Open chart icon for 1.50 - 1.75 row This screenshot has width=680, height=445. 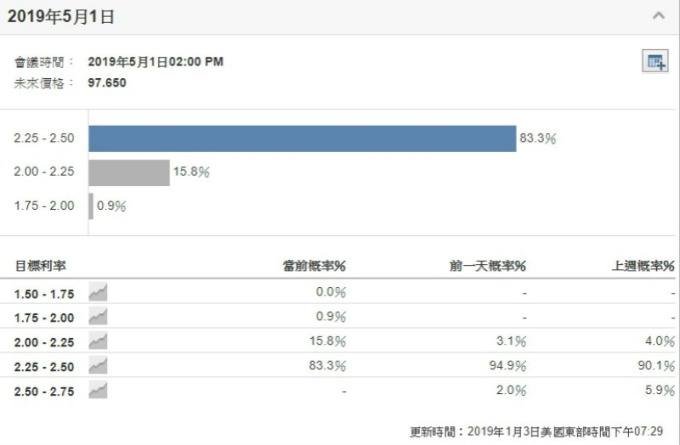98,292
